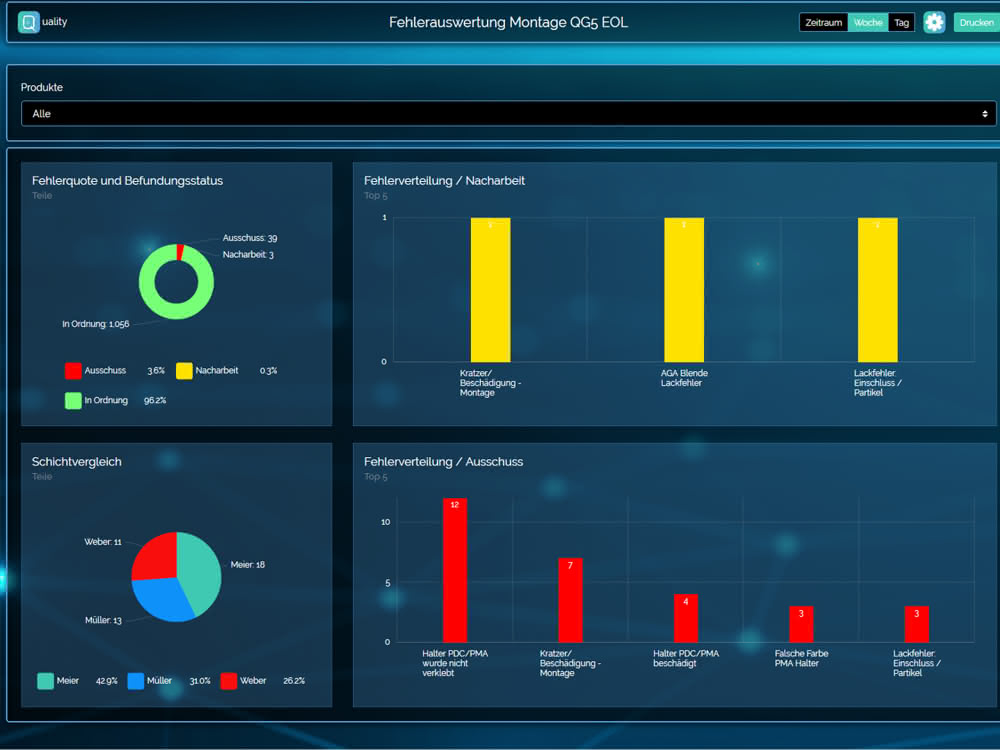Click the 42.9% Meier value
The height and width of the screenshot is (750, 1000).
tap(107, 680)
